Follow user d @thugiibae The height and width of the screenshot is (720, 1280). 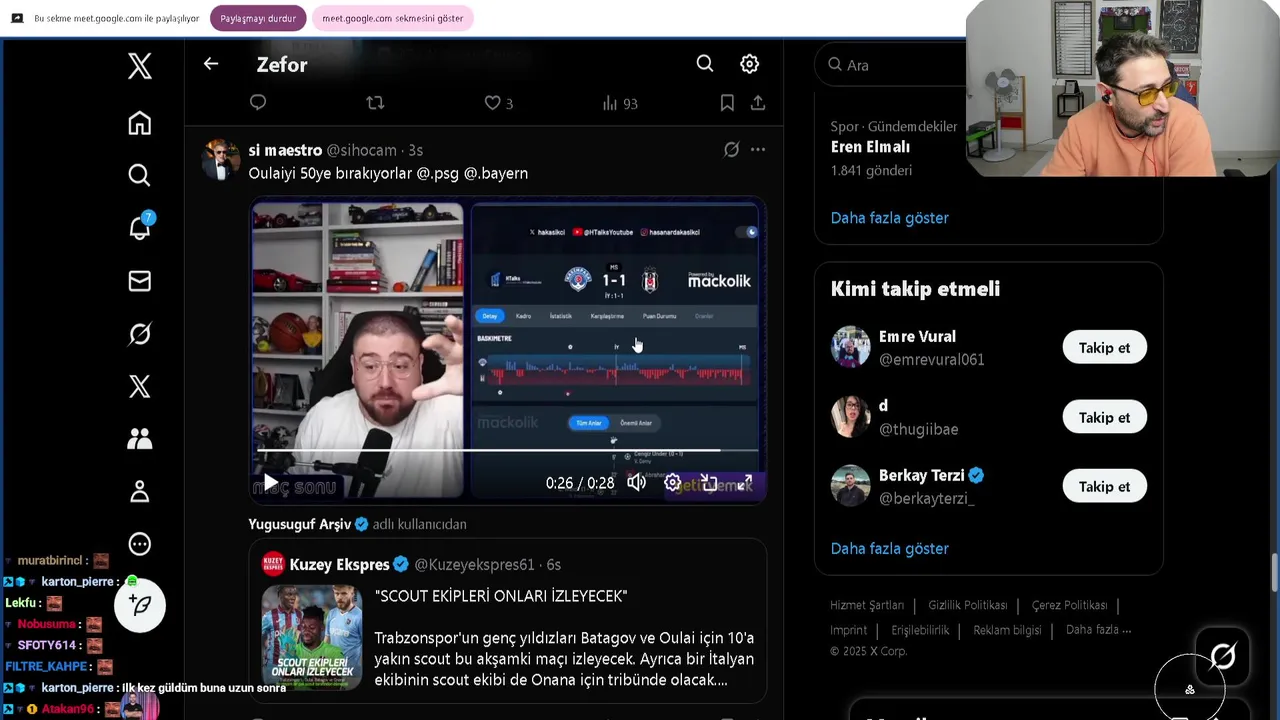pos(1104,417)
